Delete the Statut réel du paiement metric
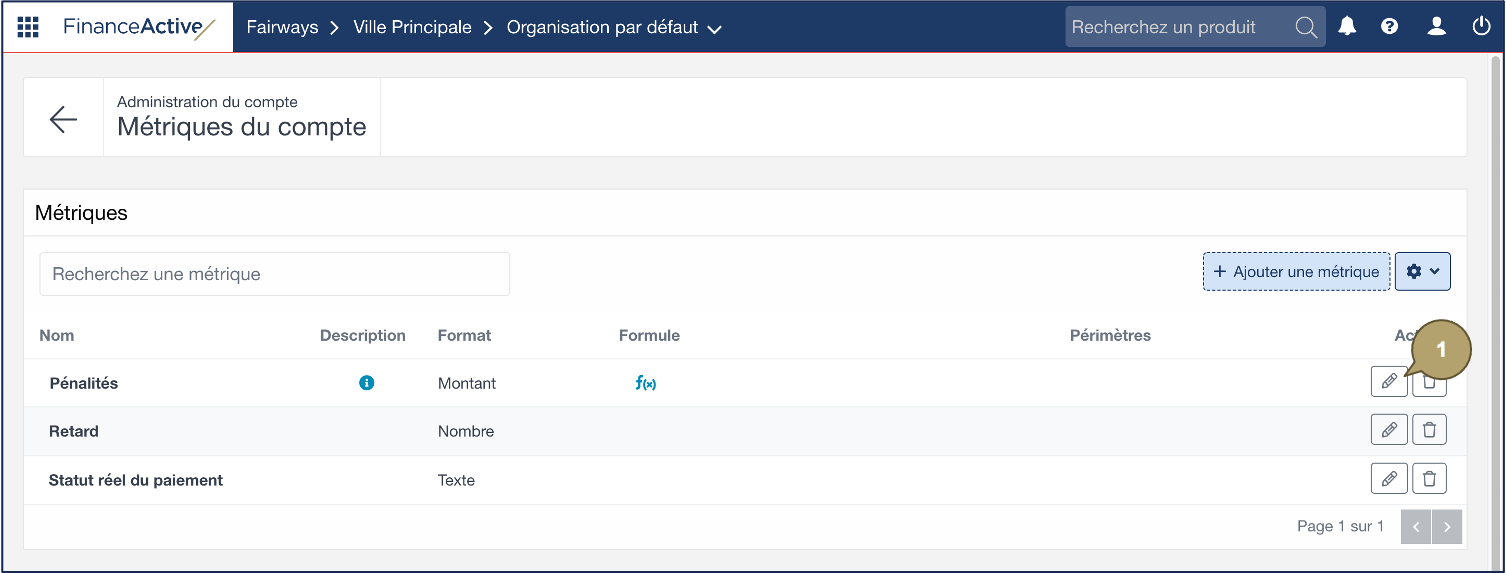The image size is (1506, 573). pos(1429,479)
